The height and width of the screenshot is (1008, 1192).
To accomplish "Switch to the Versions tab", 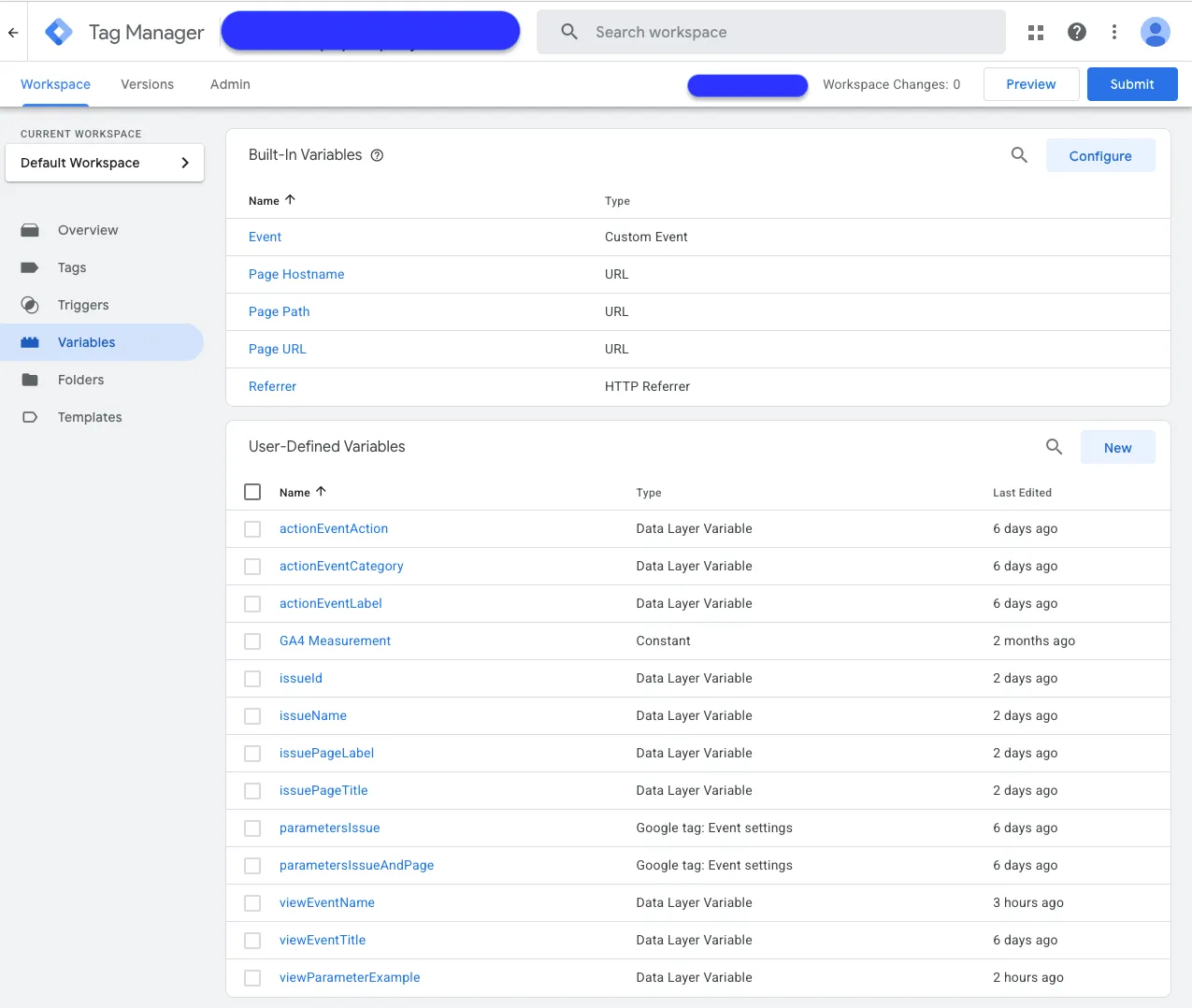I will (x=148, y=84).
